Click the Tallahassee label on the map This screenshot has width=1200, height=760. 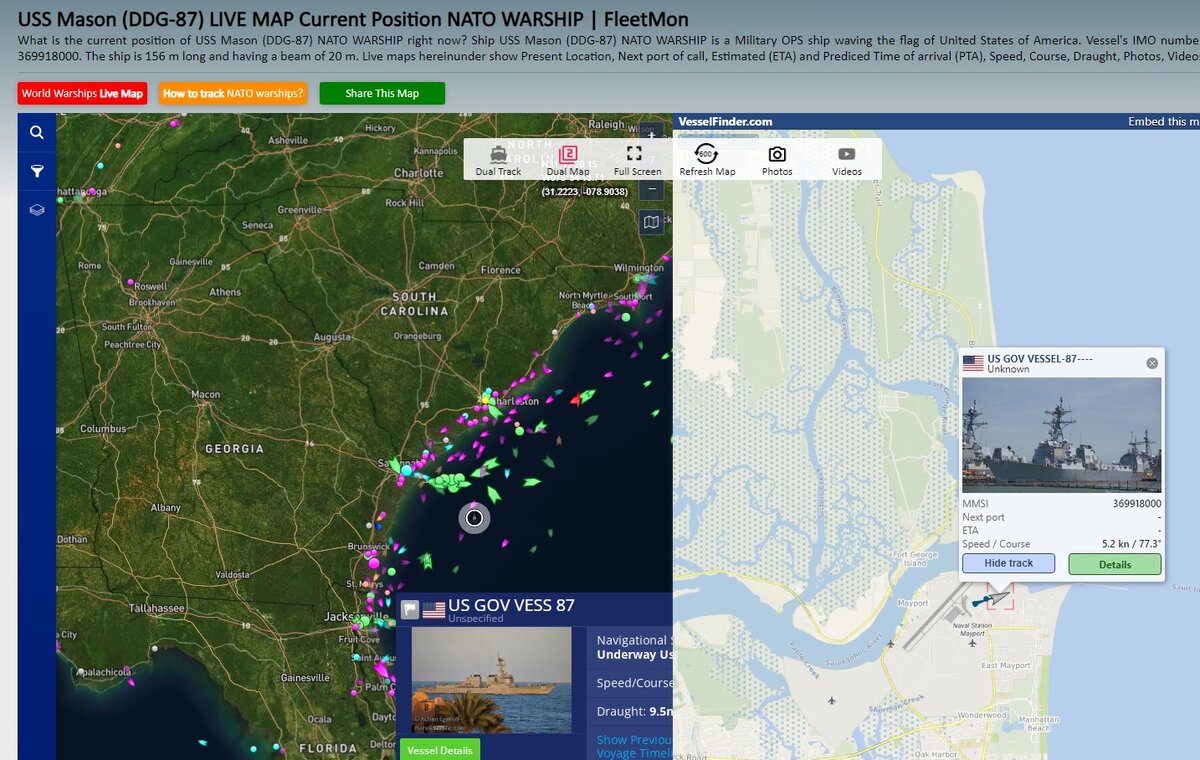[x=156, y=608]
